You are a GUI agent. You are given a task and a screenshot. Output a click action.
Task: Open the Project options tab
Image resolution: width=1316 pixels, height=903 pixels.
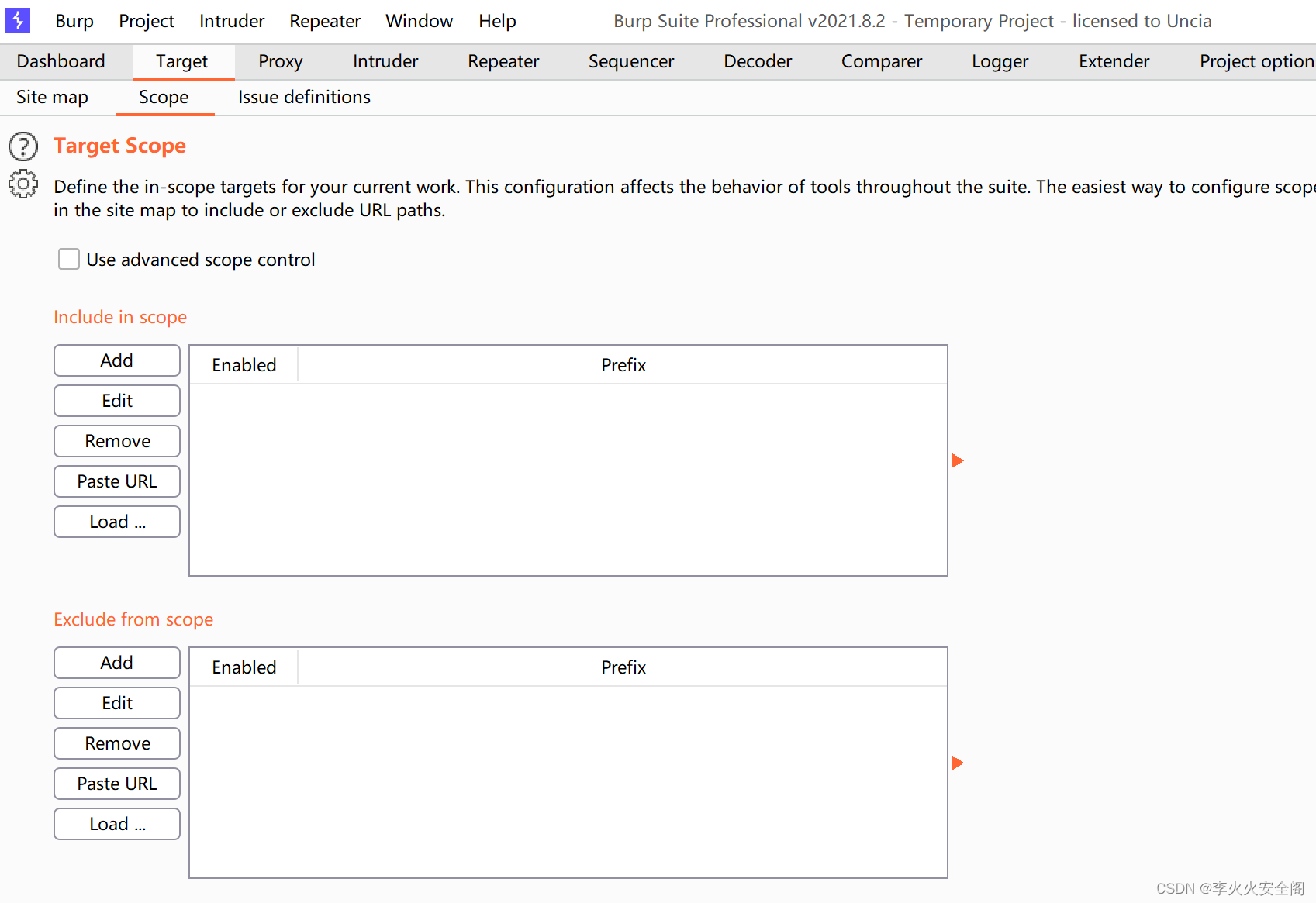click(1256, 61)
